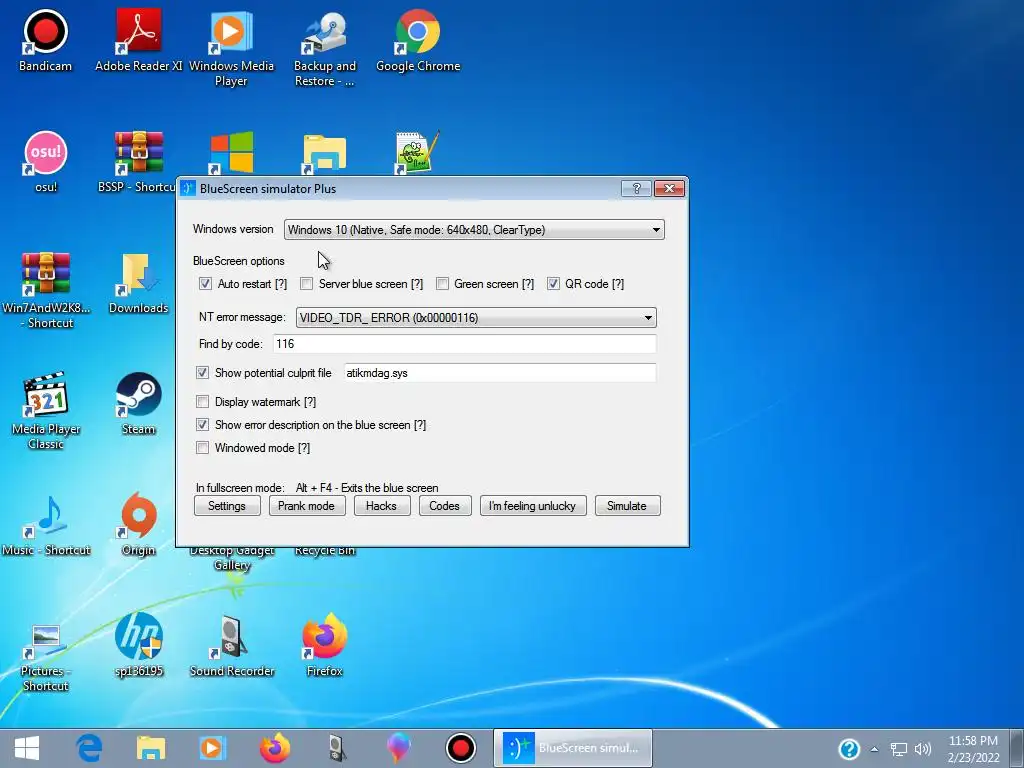Click the culprit file name field
1024x768 pixels.
[x=500, y=373]
